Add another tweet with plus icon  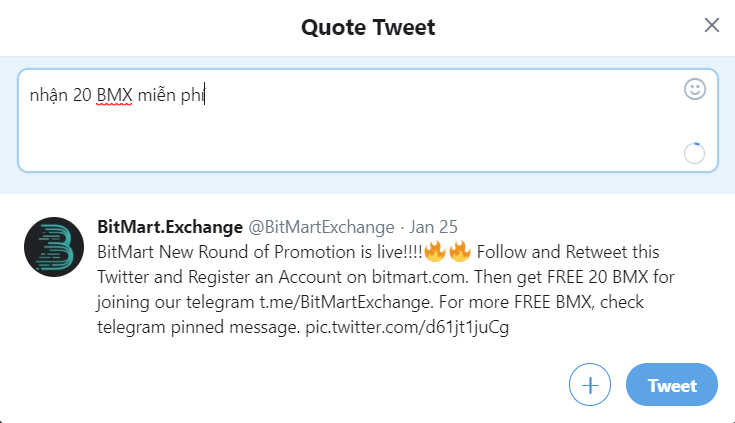tap(590, 385)
